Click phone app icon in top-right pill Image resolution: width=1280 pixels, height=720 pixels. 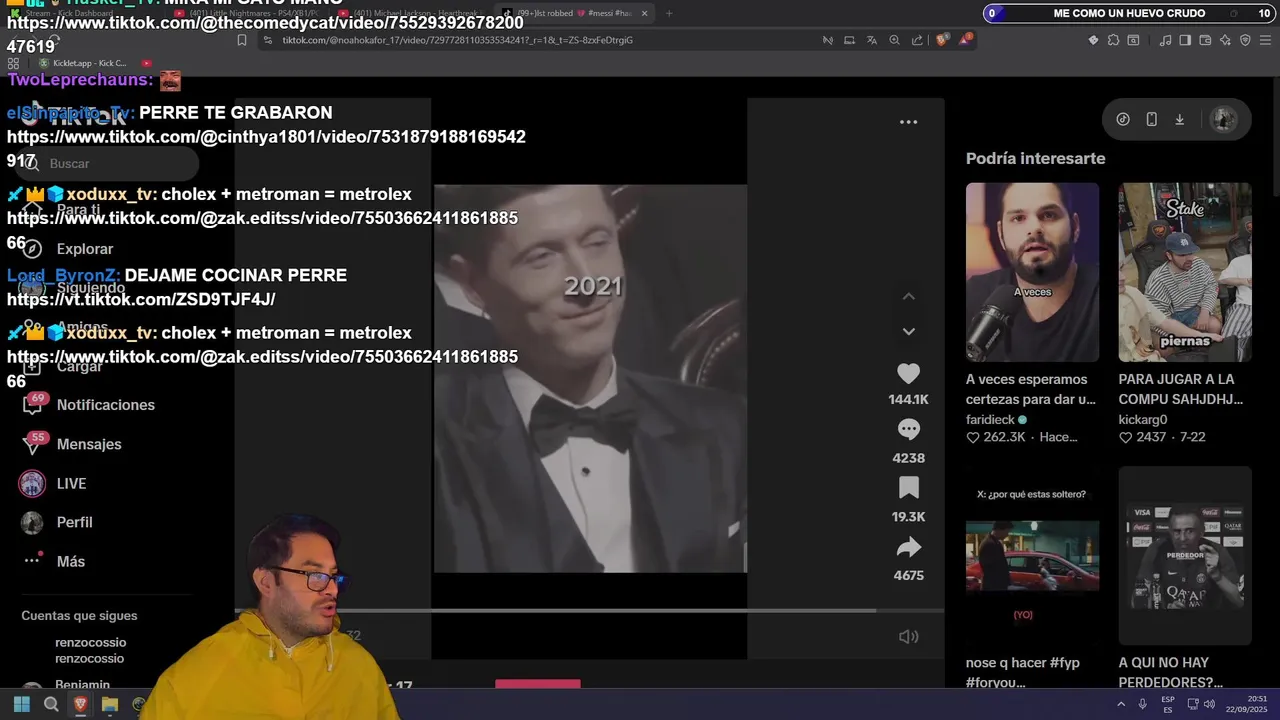point(1151,119)
